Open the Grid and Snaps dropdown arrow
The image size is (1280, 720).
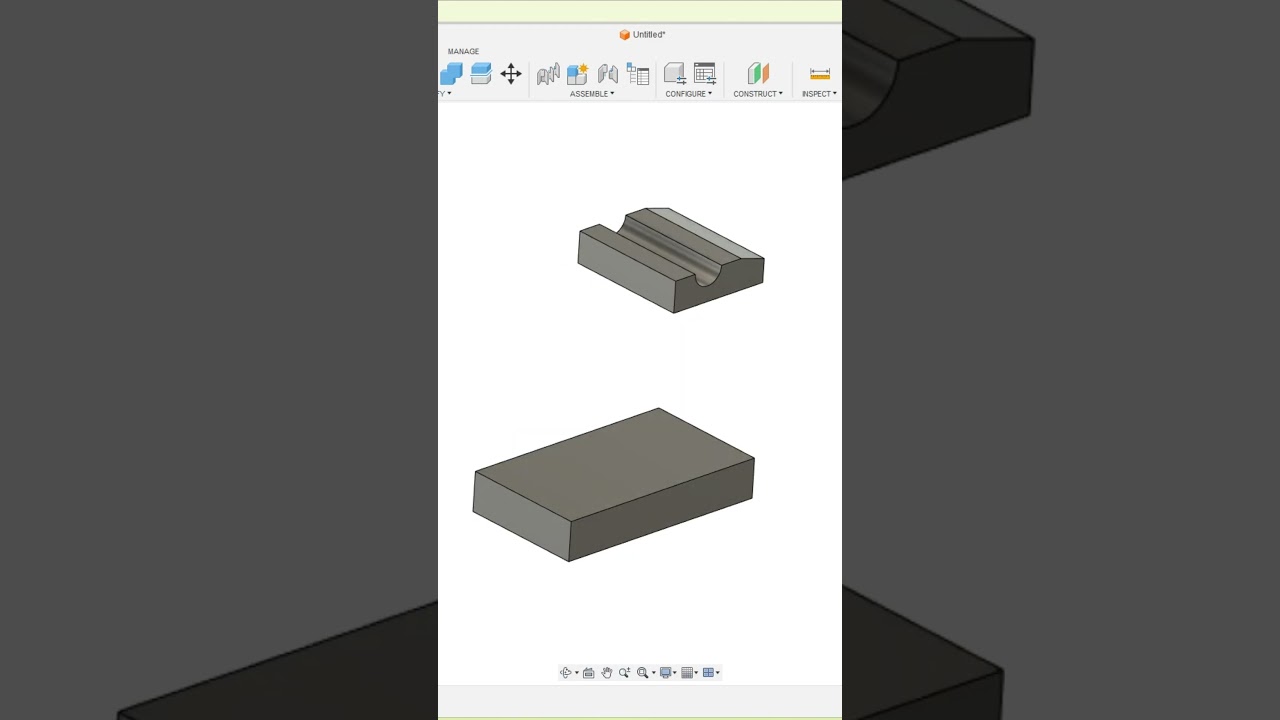click(x=696, y=673)
